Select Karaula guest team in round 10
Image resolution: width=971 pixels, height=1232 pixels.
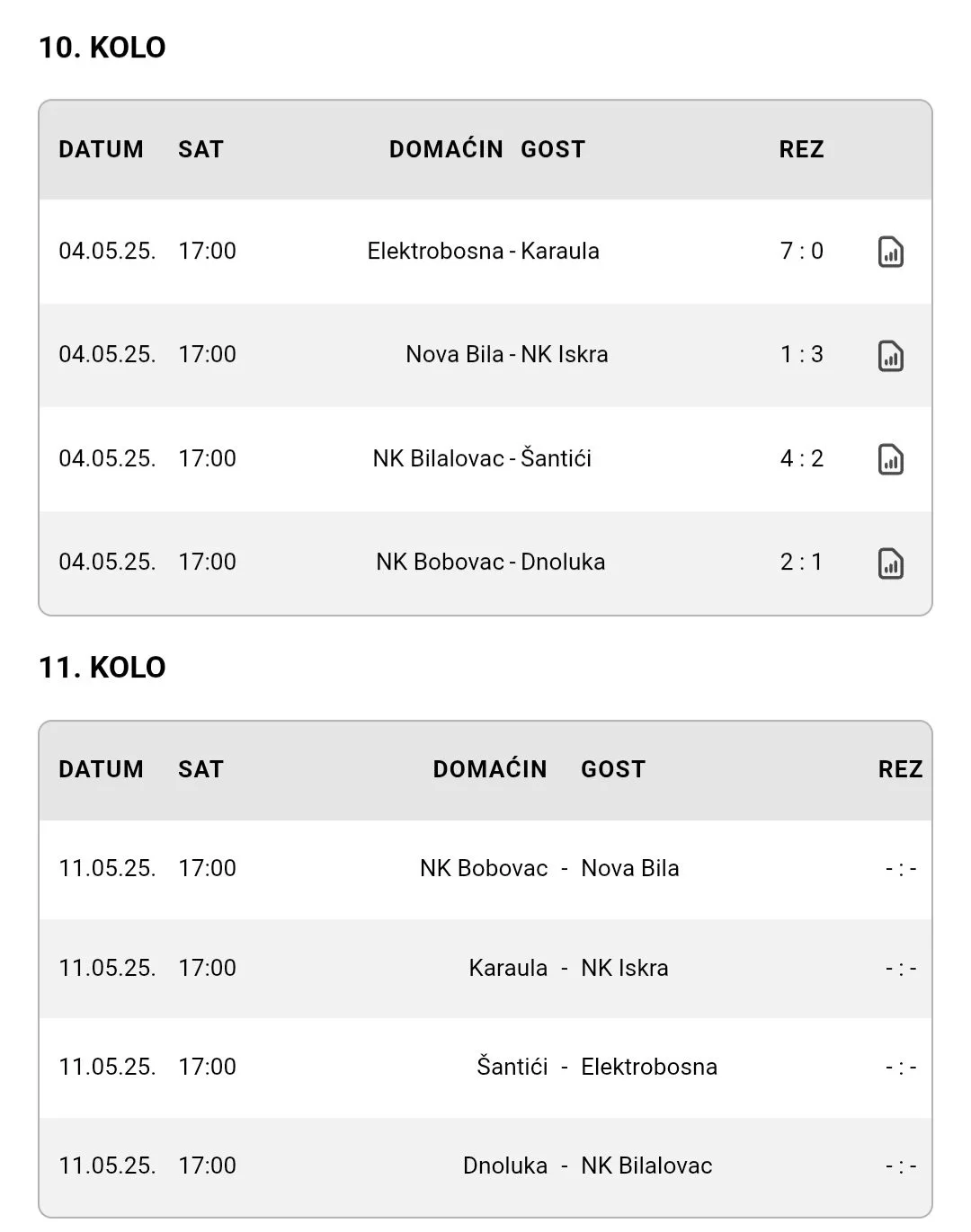[560, 251]
